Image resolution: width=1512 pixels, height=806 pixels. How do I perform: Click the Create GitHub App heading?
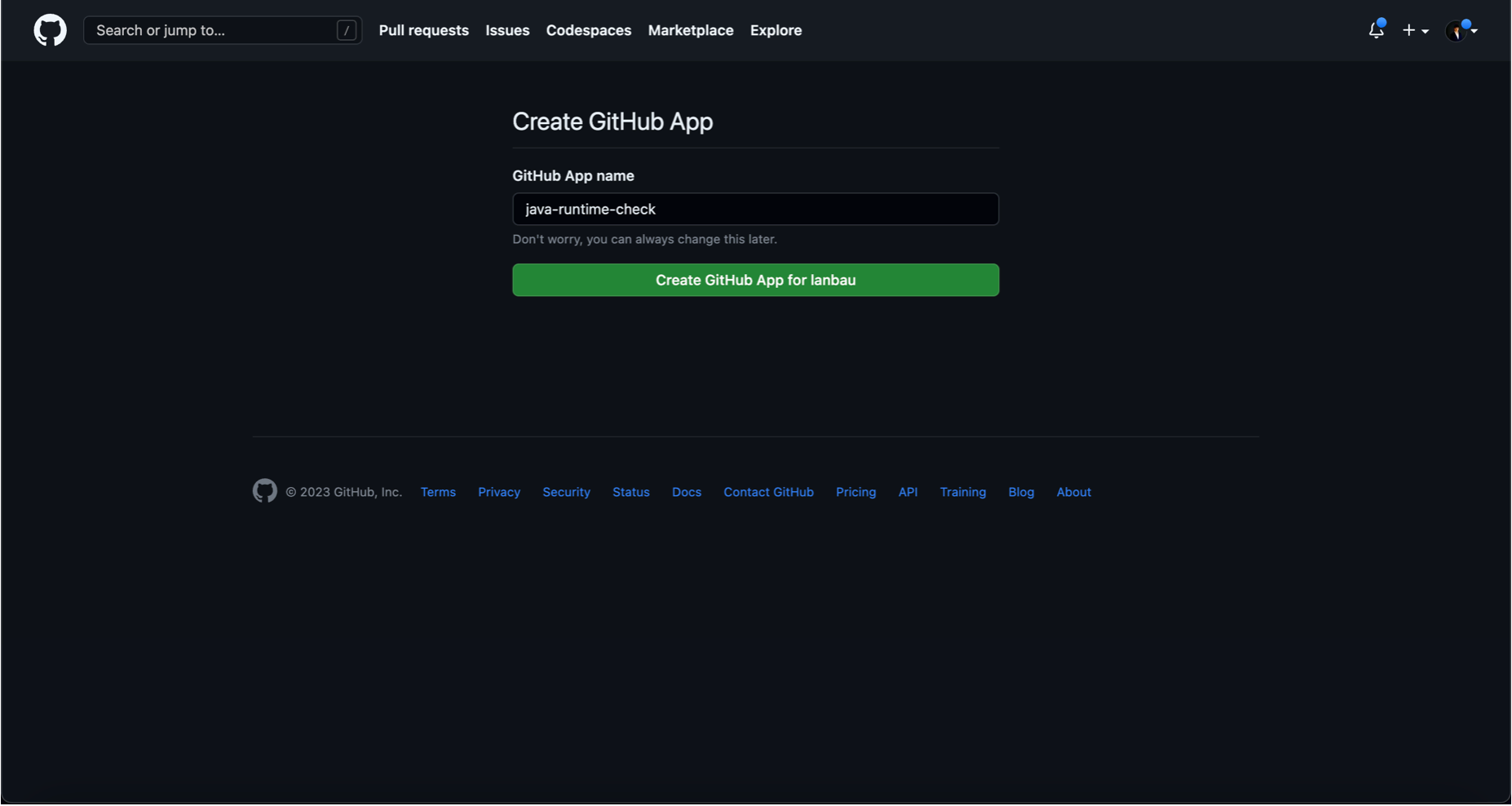(612, 122)
